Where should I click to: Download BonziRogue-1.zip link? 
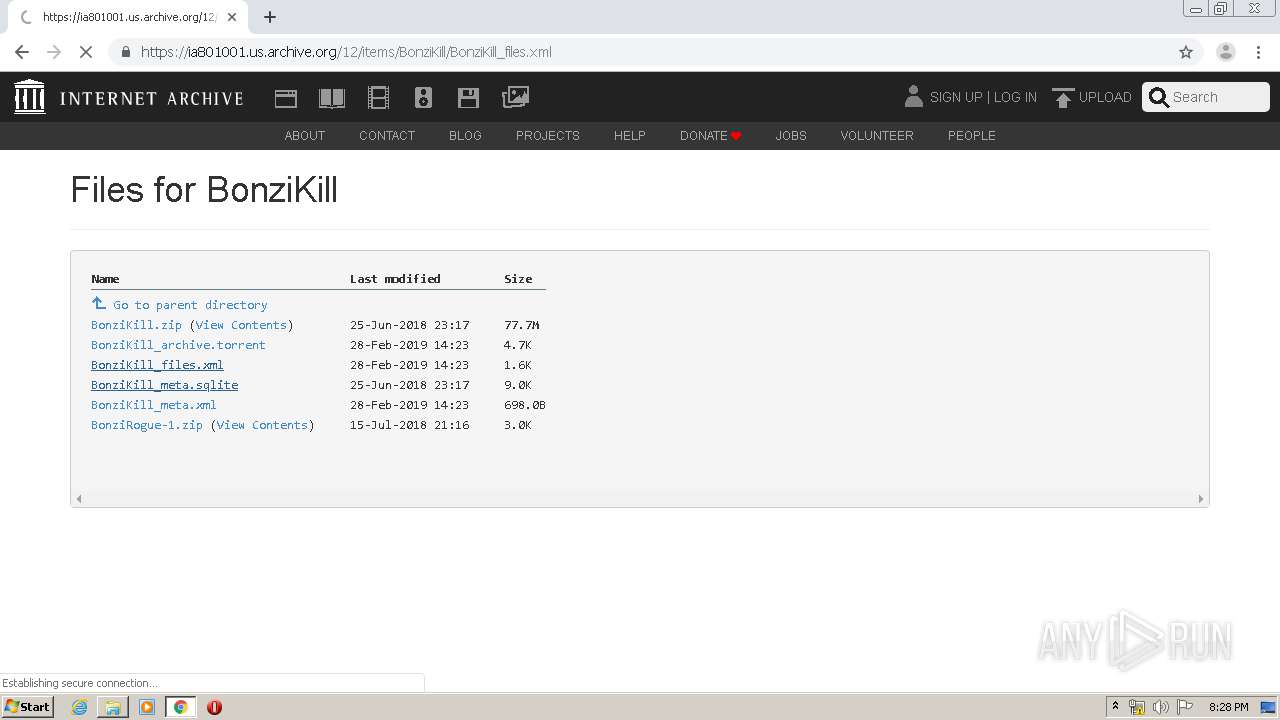(147, 425)
